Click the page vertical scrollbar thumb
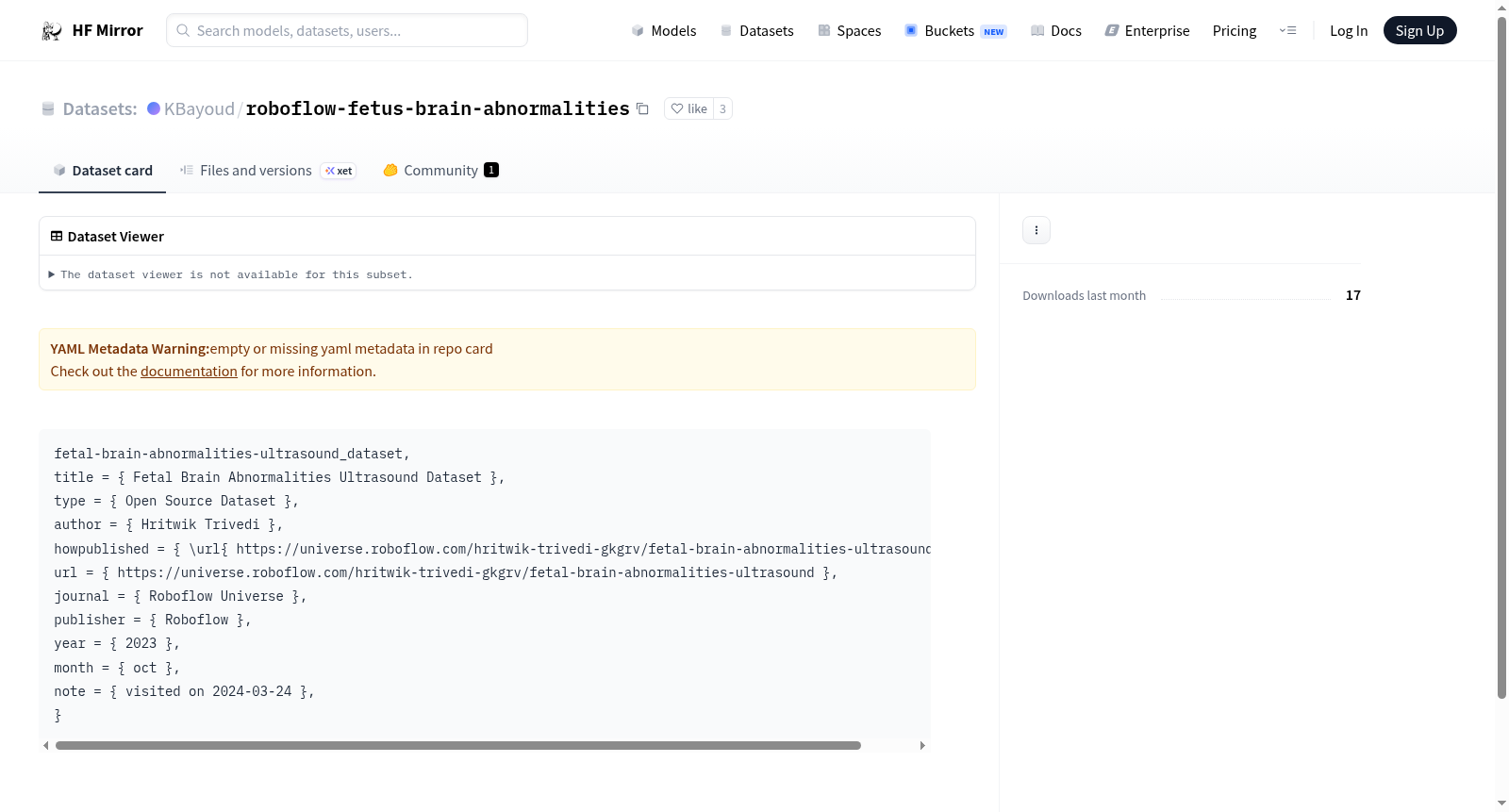1509x812 pixels. (x=1501, y=358)
